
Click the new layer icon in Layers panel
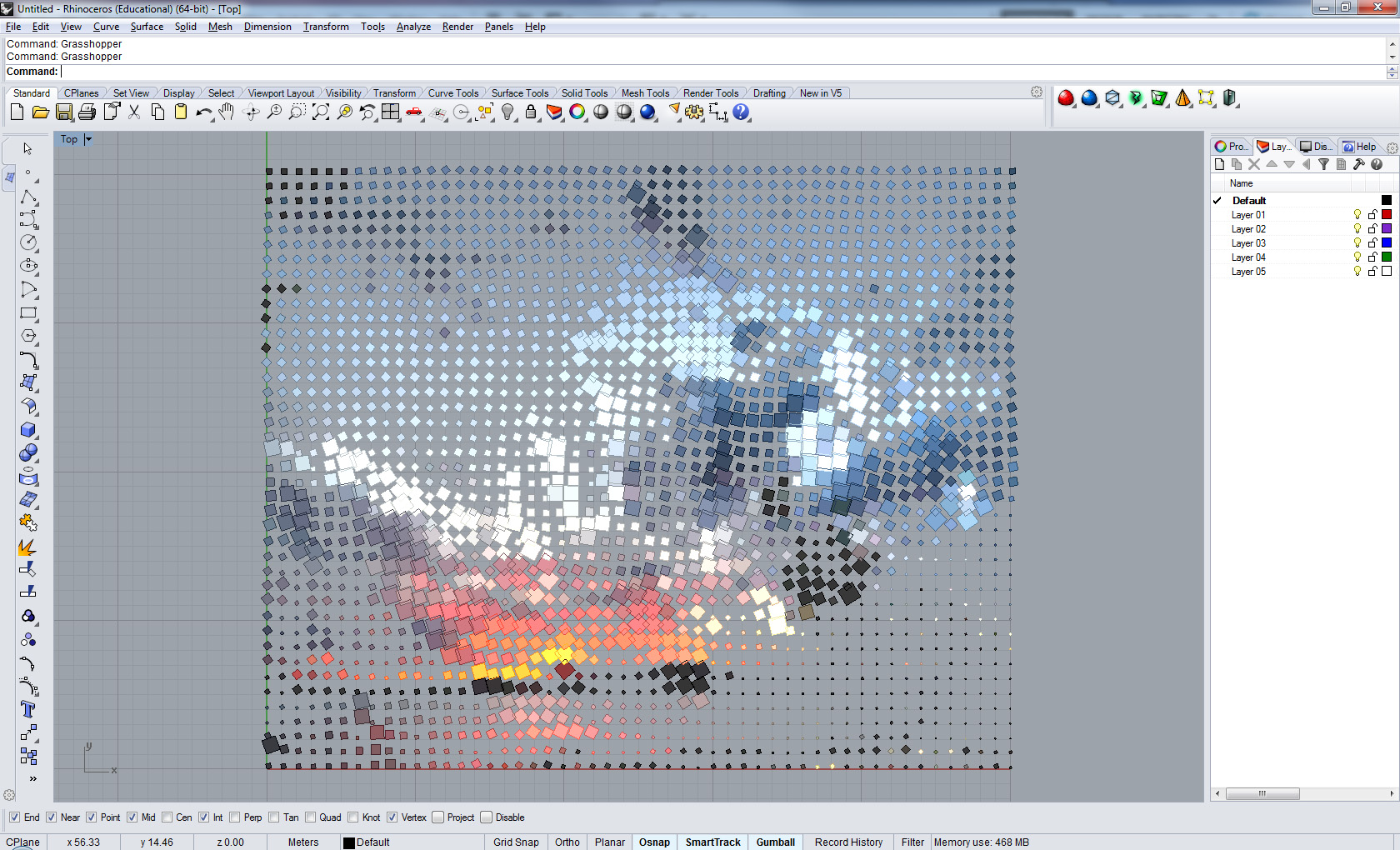click(x=1220, y=165)
